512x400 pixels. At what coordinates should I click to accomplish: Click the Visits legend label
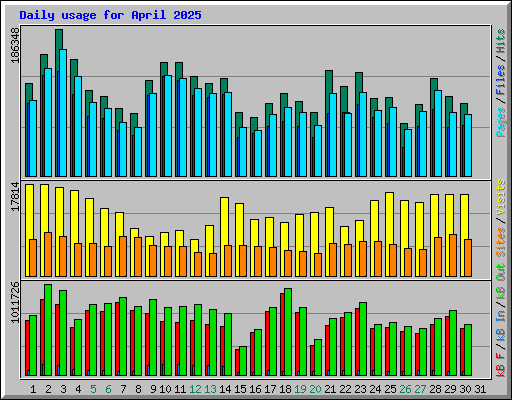tap(501, 197)
